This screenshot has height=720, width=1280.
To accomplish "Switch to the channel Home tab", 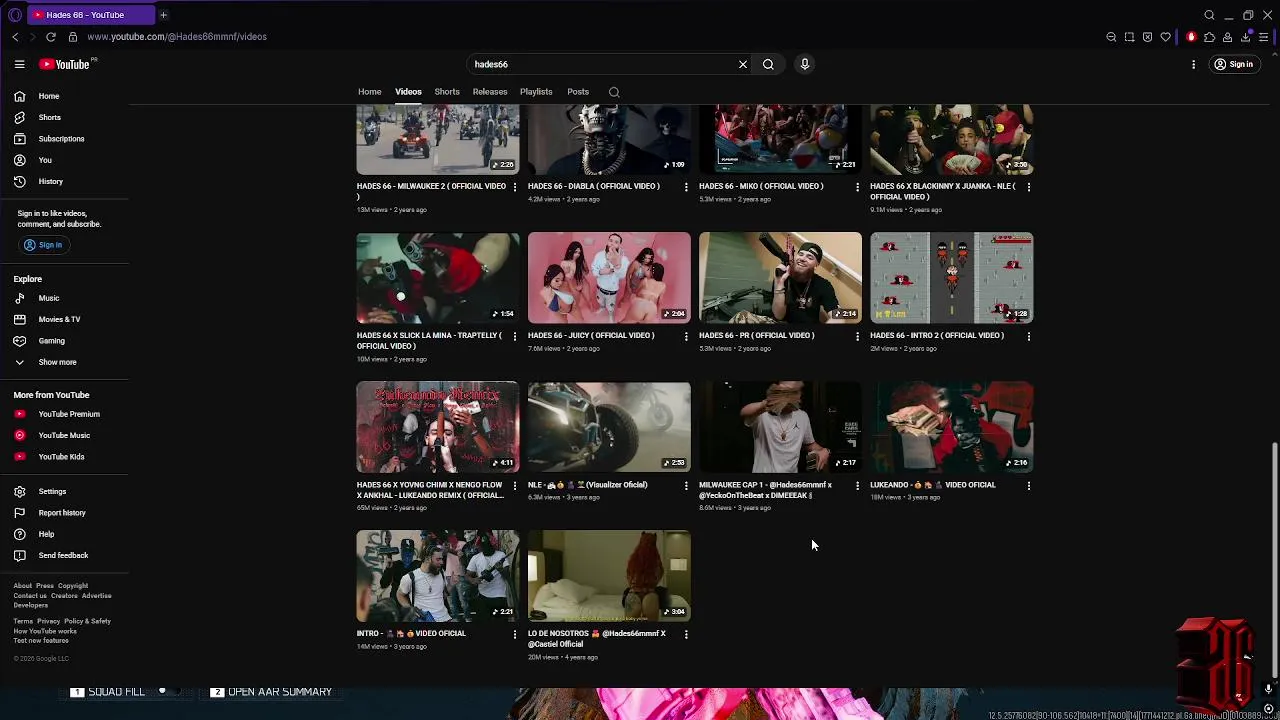I will [x=370, y=92].
